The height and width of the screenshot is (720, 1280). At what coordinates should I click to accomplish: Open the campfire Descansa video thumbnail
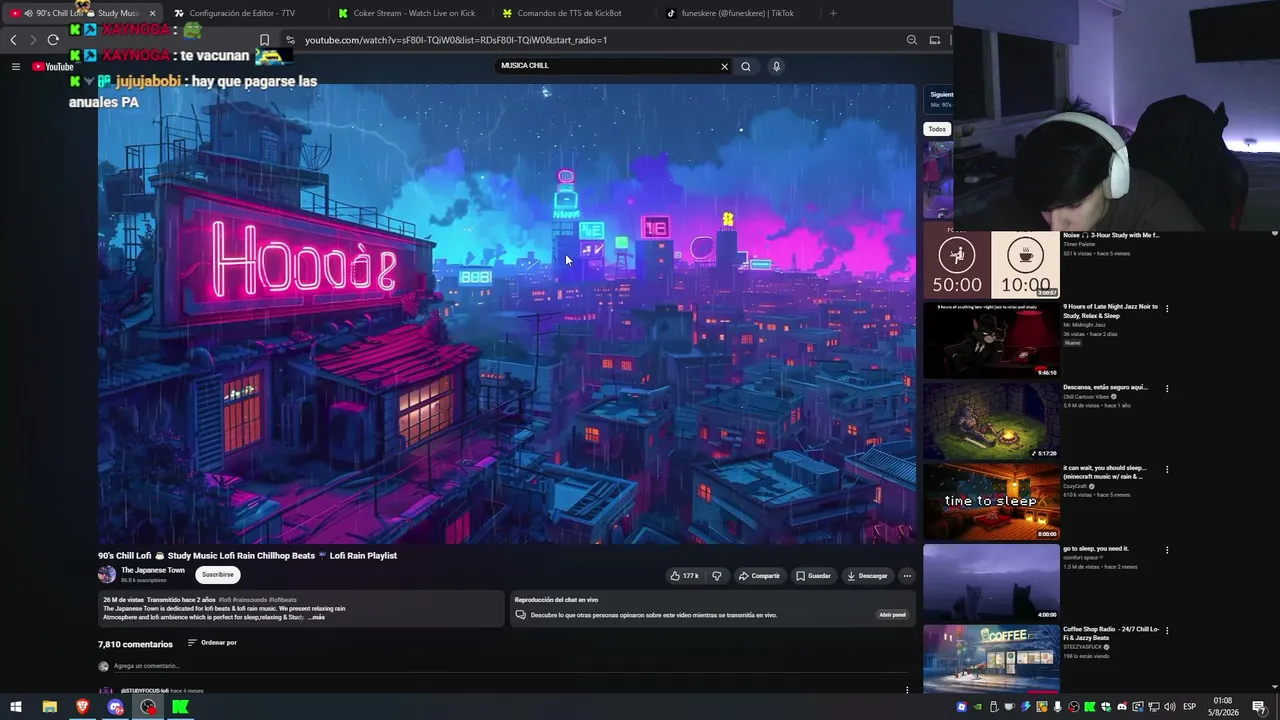click(x=991, y=421)
